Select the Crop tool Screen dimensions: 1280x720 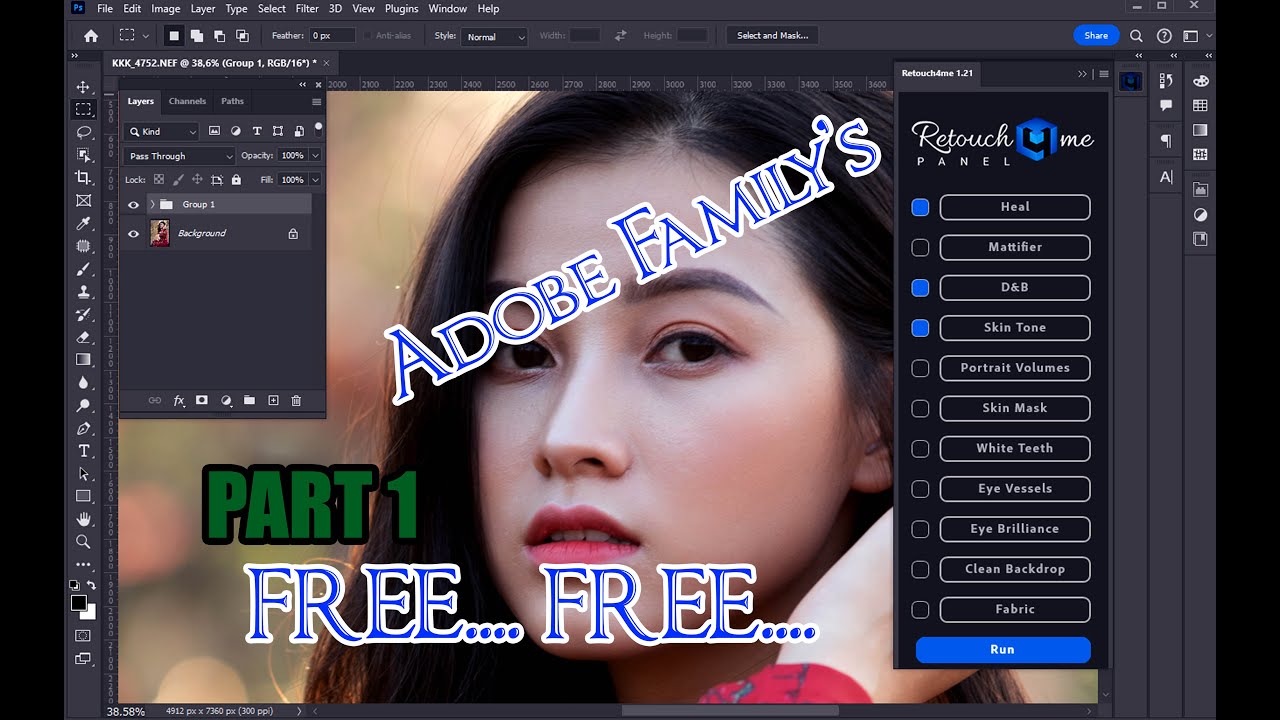click(84, 177)
